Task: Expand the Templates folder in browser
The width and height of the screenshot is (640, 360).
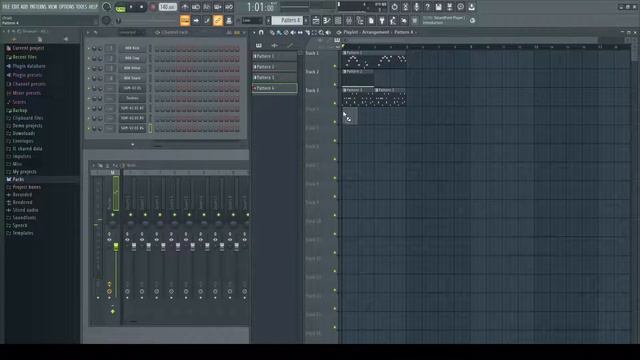Action: click(20, 233)
